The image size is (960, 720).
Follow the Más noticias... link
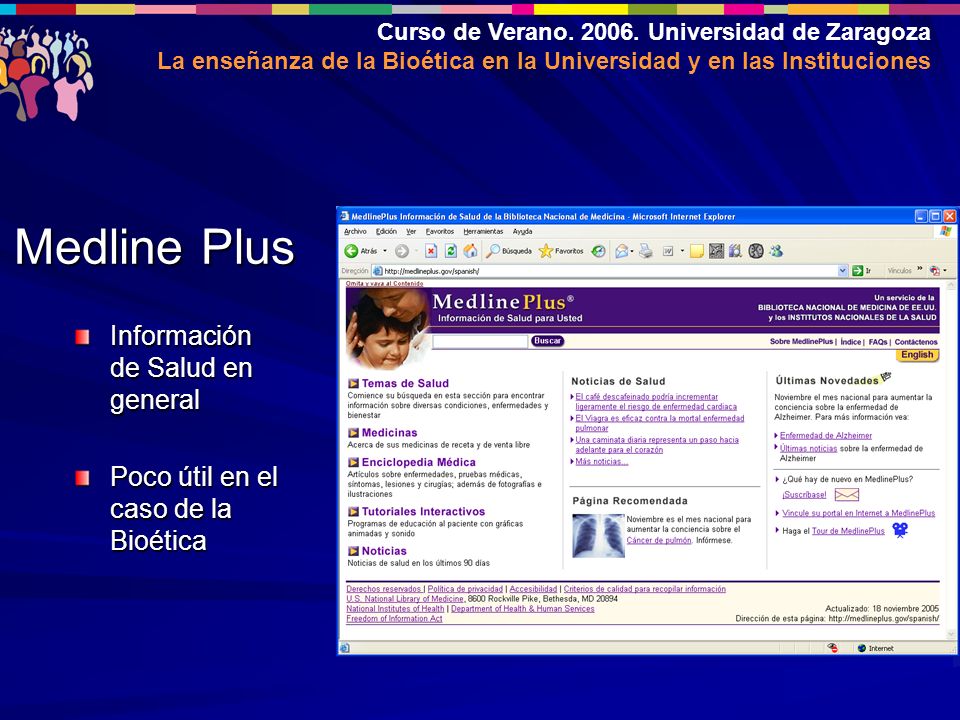(602, 462)
